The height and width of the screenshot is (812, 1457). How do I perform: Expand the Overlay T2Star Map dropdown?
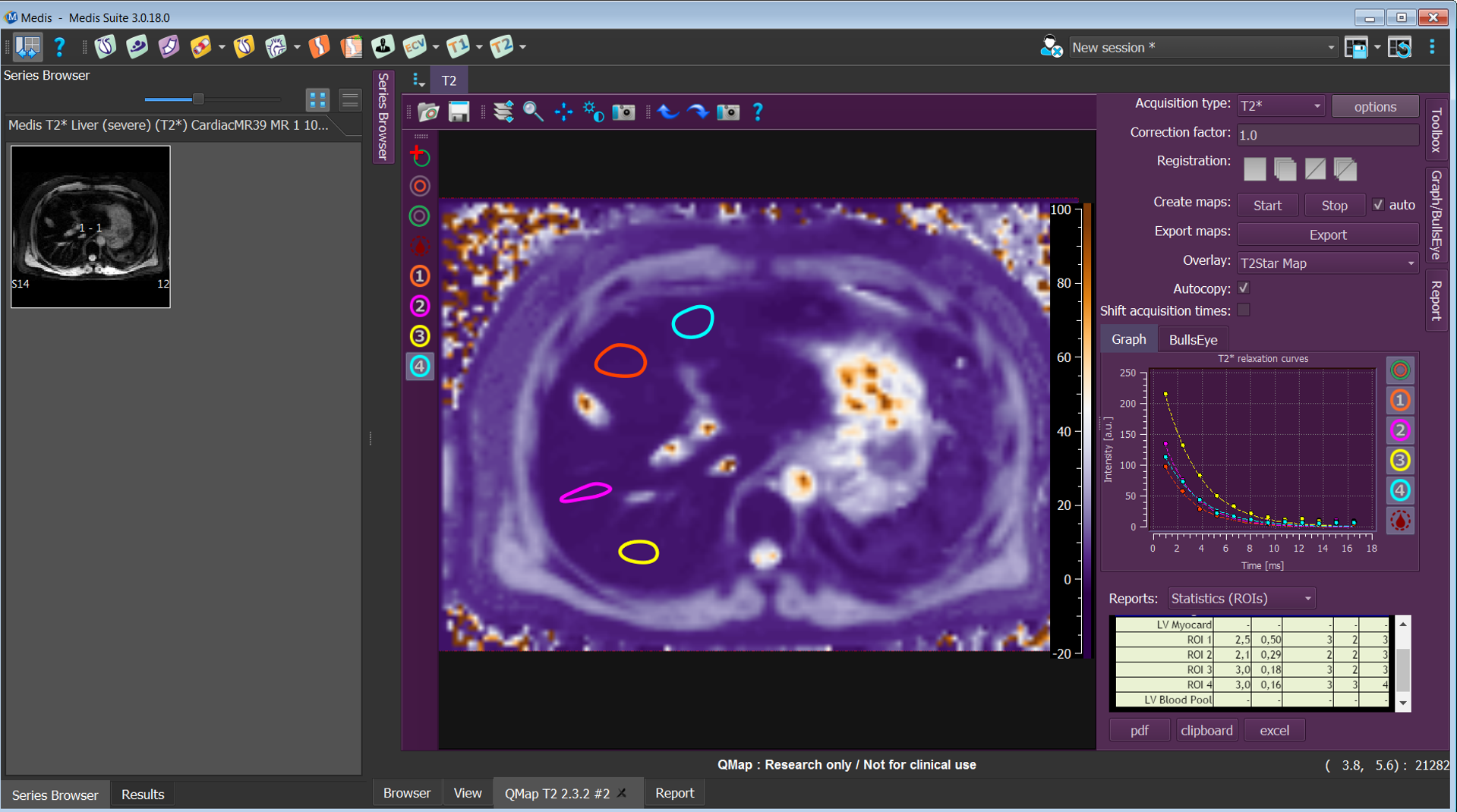pos(1326,263)
